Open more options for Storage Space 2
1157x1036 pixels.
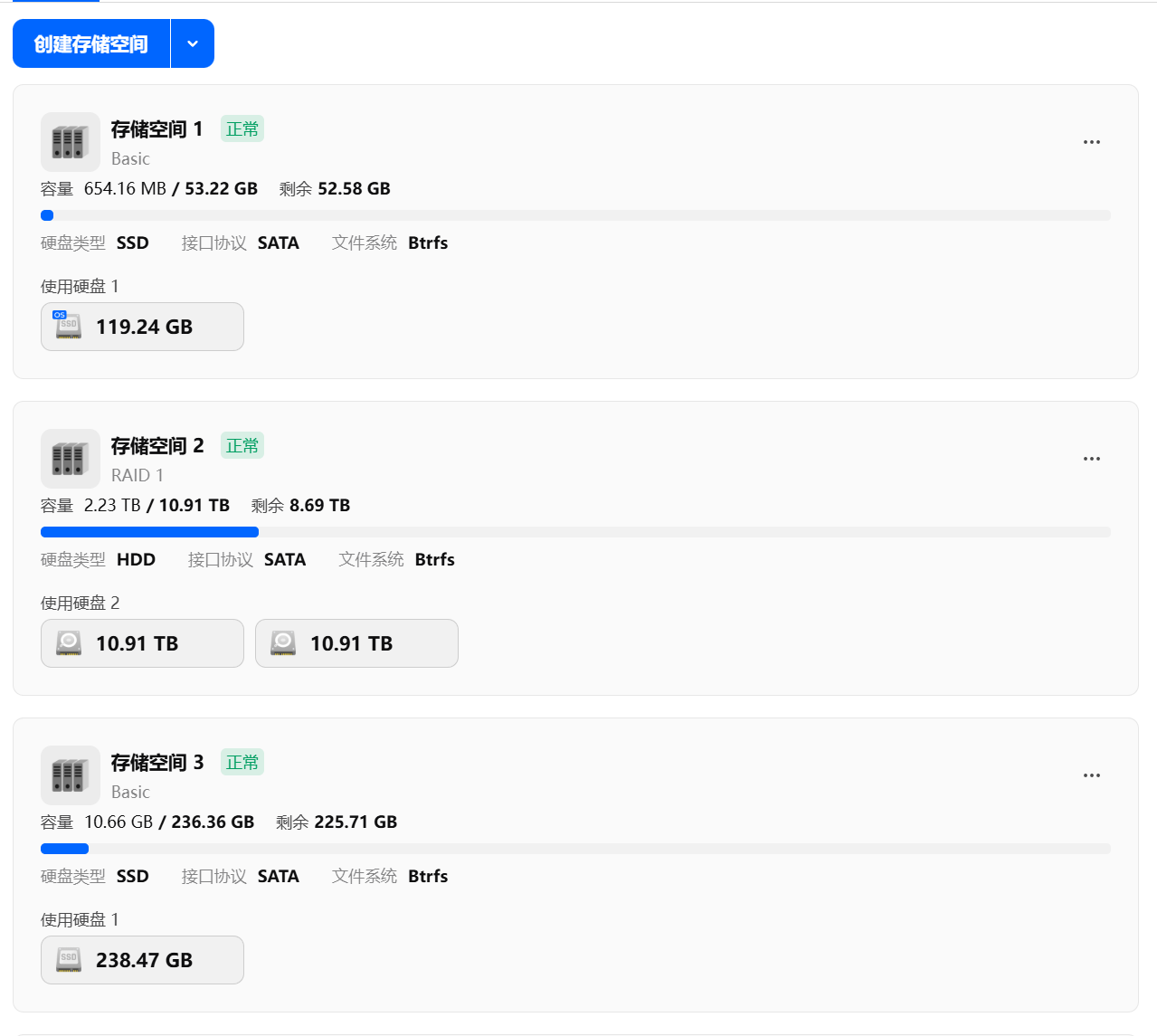(1092, 459)
